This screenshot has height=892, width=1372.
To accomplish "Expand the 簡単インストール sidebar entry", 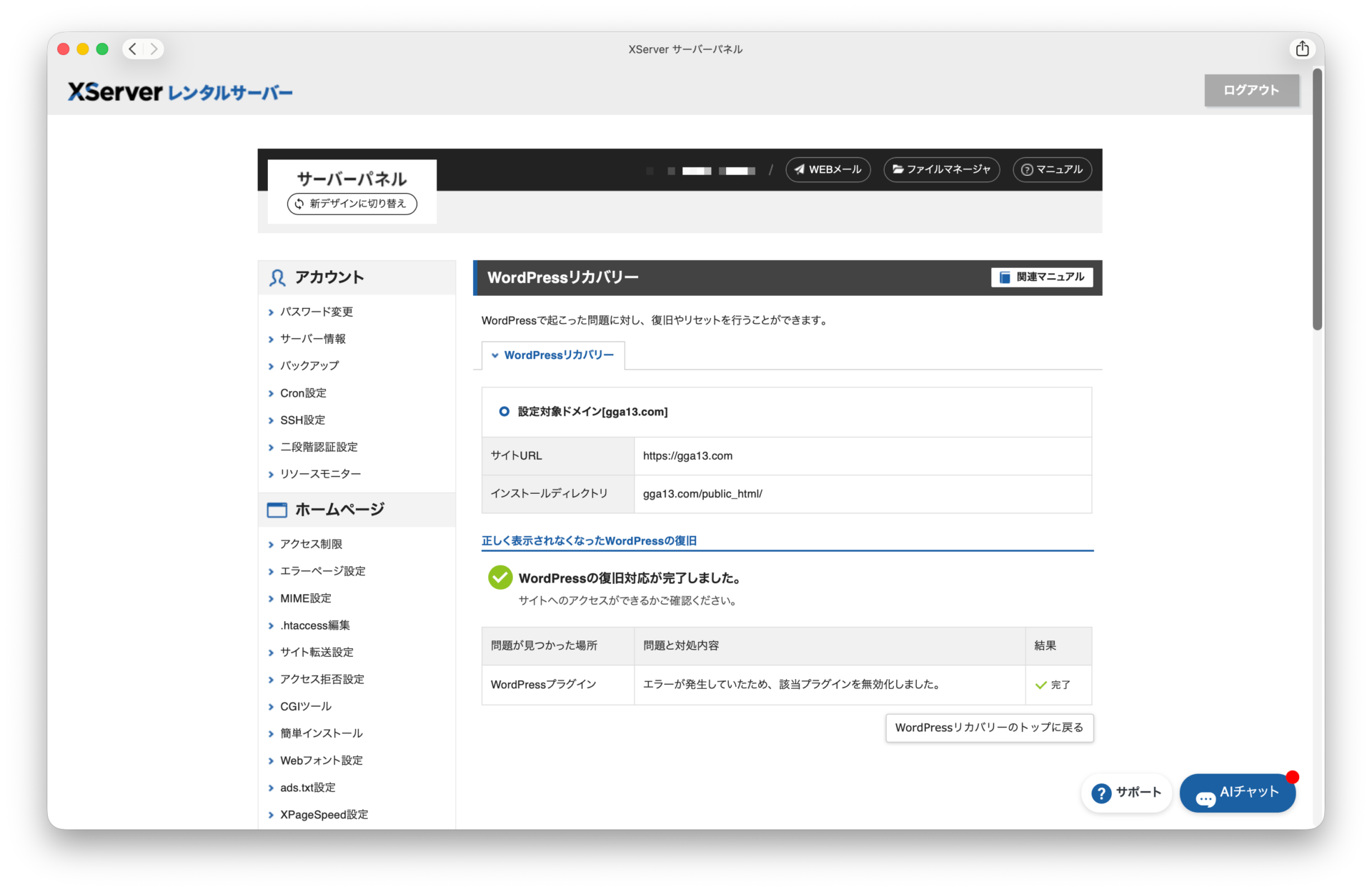I will tap(321, 733).
